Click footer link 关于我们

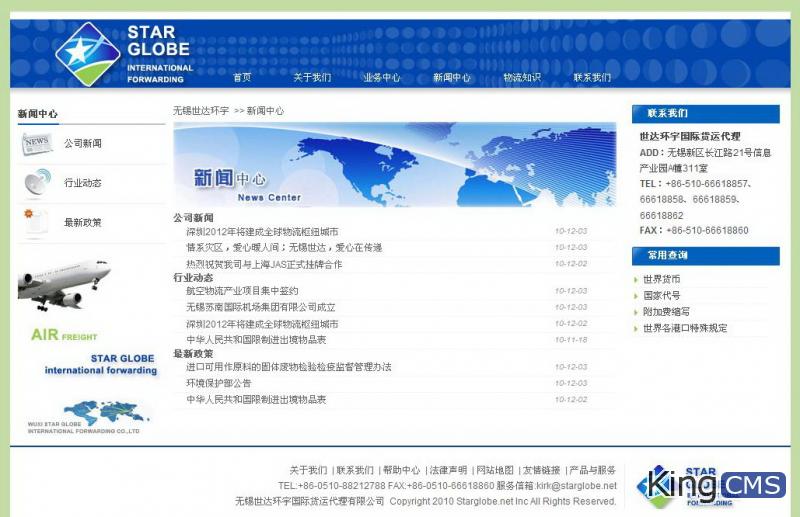point(308,470)
